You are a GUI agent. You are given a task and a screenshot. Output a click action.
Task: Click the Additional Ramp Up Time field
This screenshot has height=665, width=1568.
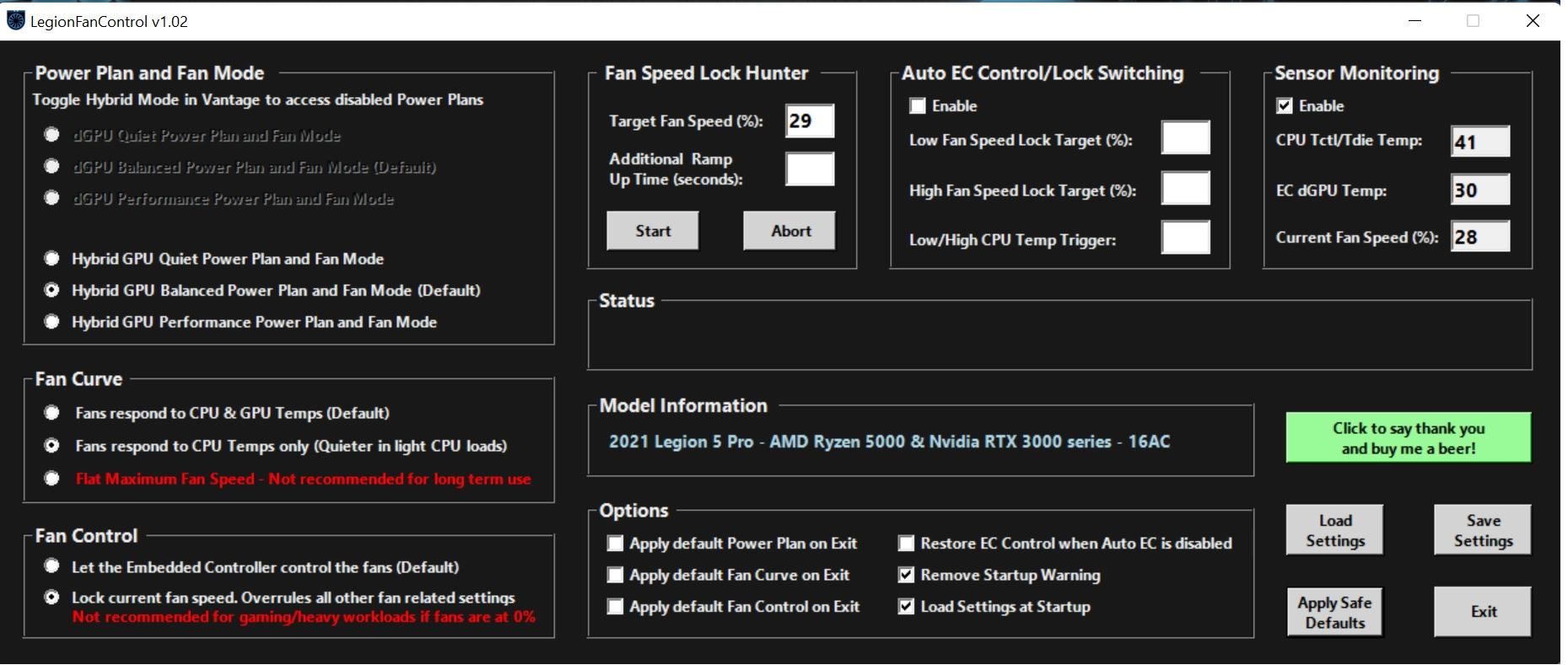pos(809,169)
